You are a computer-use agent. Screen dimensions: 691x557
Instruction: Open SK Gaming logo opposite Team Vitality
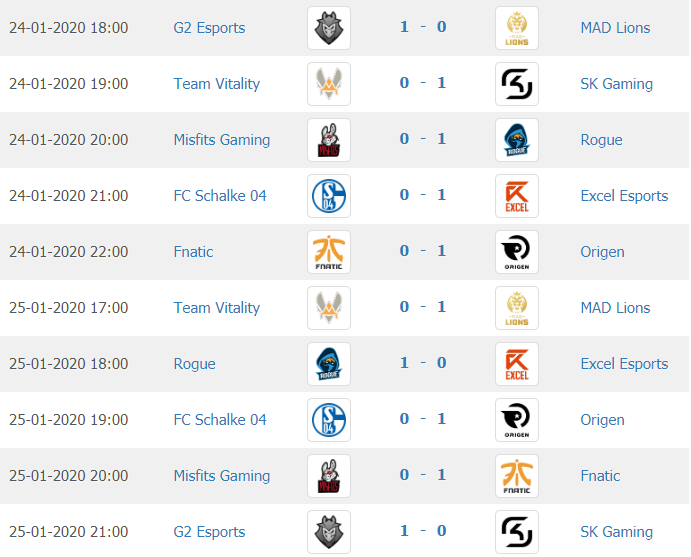coord(517,84)
